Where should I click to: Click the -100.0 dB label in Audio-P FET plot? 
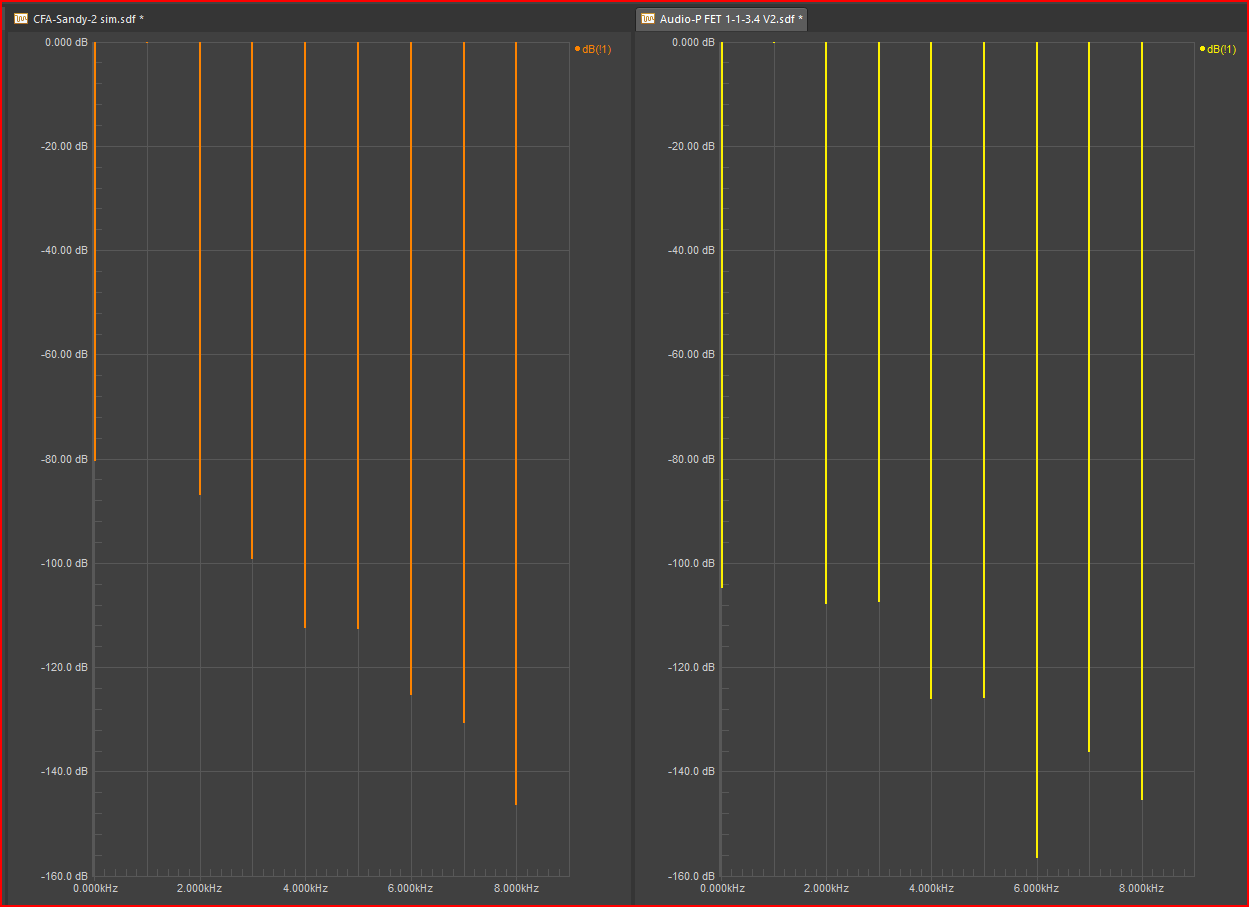(x=690, y=563)
